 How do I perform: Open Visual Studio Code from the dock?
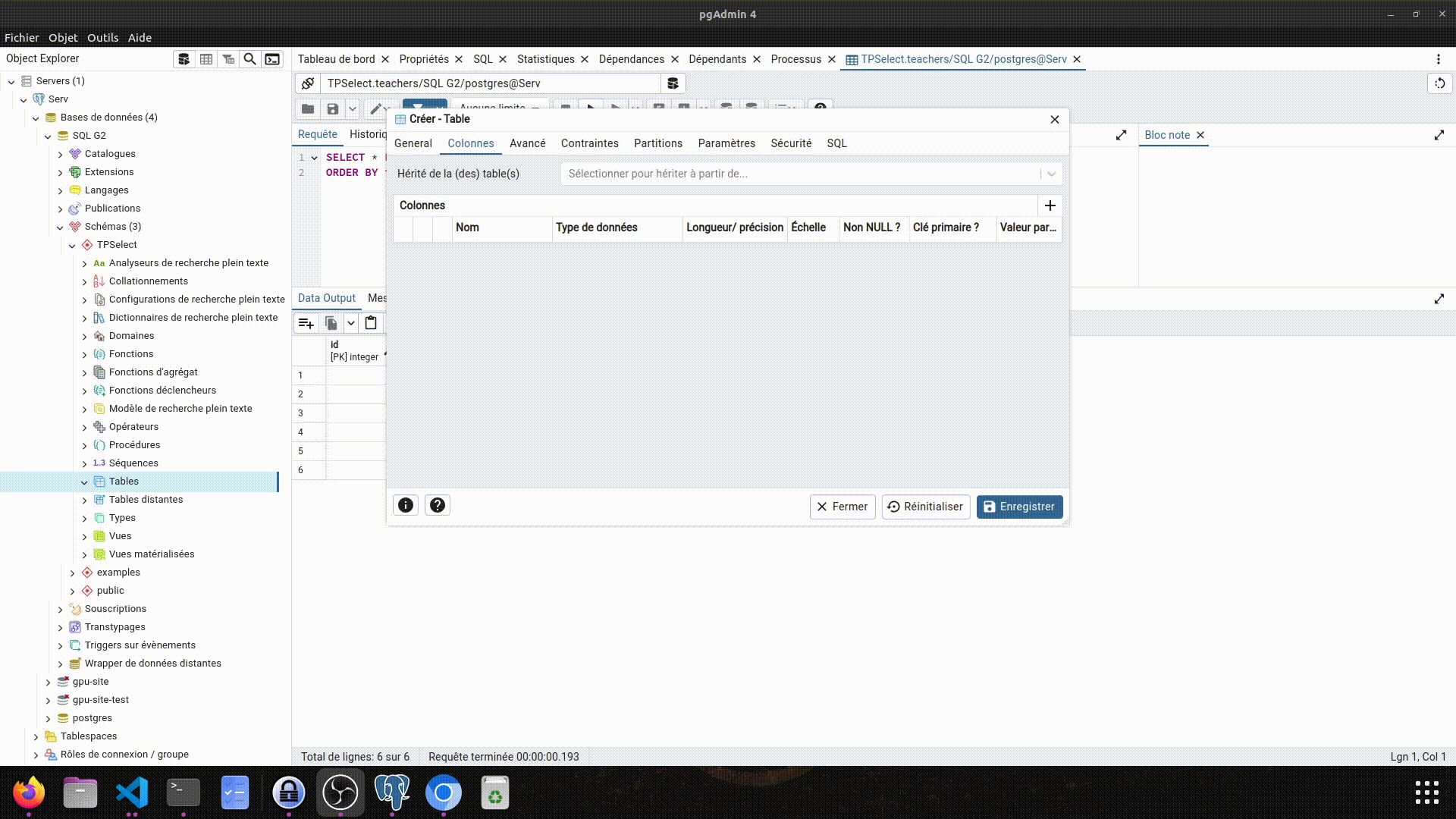[x=132, y=792]
